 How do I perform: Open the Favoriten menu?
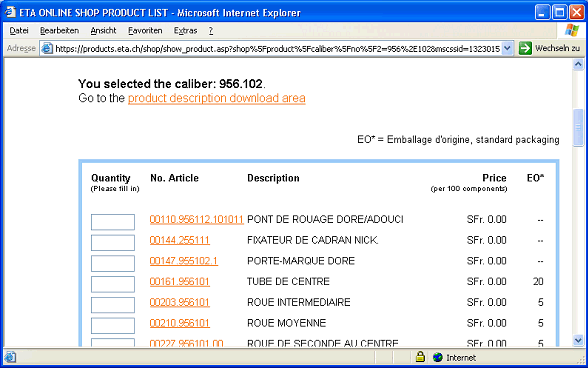[x=145, y=31]
